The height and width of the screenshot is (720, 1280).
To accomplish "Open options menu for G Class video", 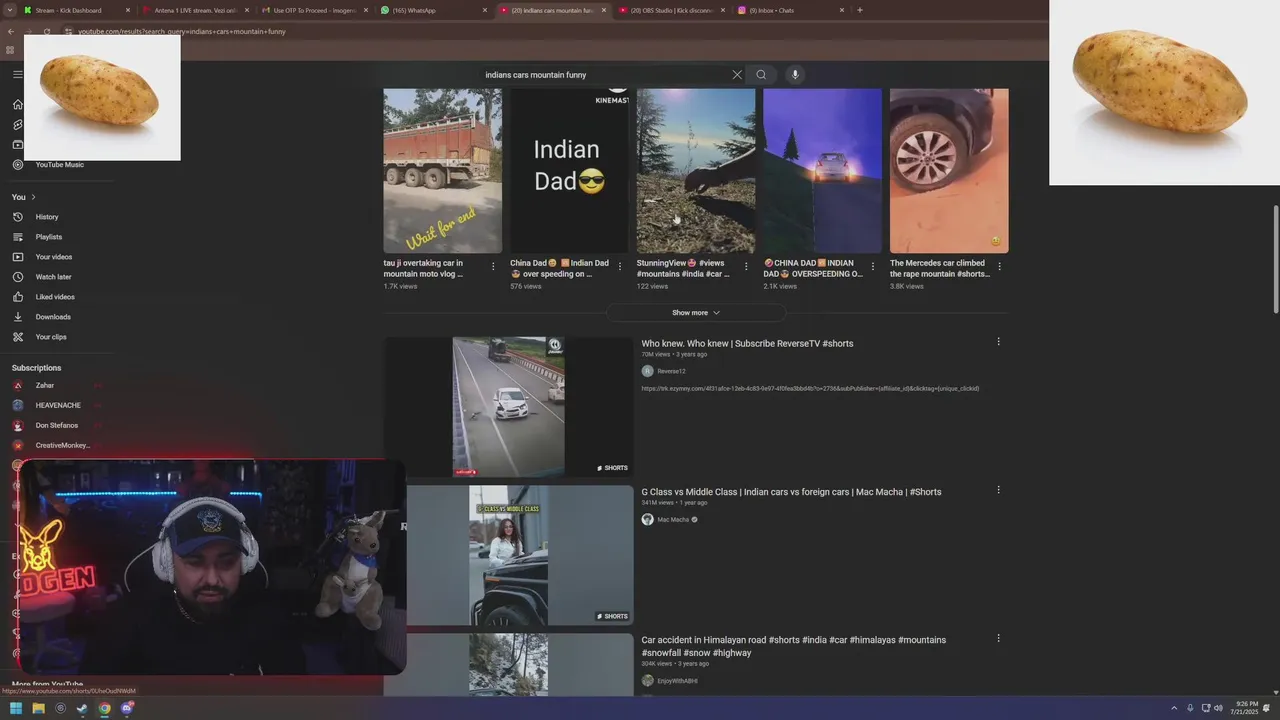I will (998, 490).
